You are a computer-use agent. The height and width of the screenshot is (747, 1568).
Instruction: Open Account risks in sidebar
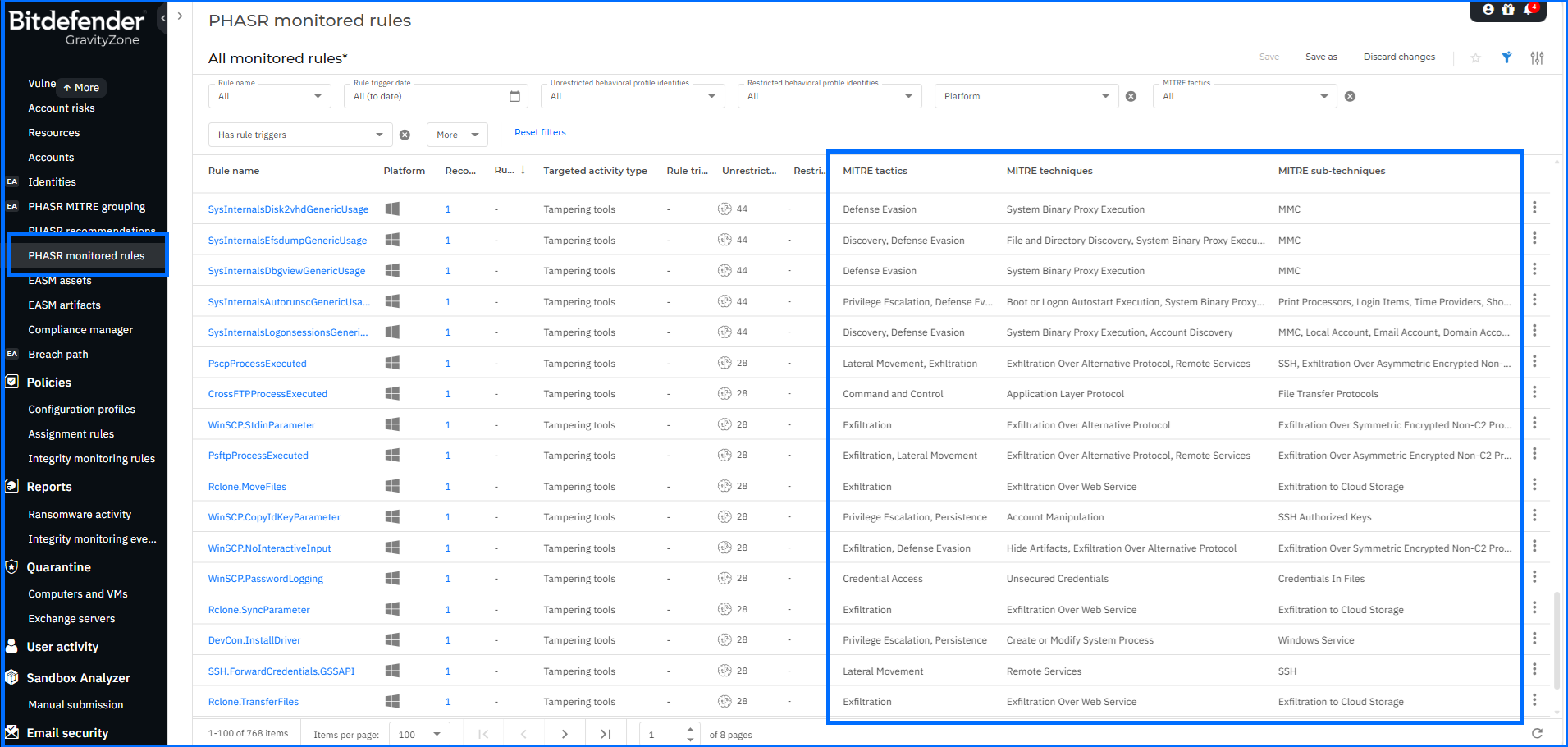[x=62, y=108]
